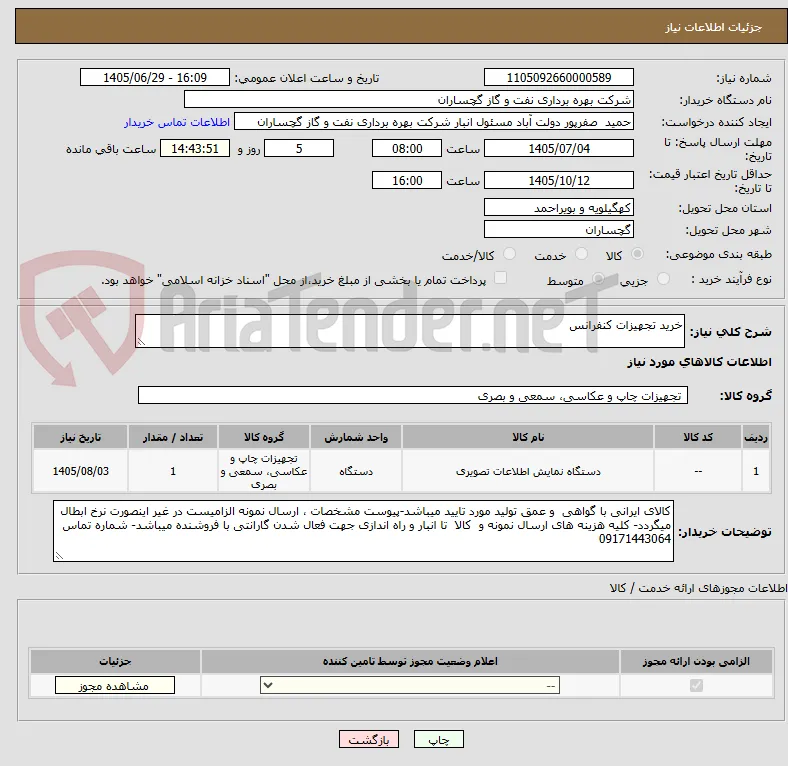Screen dimensions: 788x766
Task: Click the نام کالا column header
Action: [x=528, y=437]
